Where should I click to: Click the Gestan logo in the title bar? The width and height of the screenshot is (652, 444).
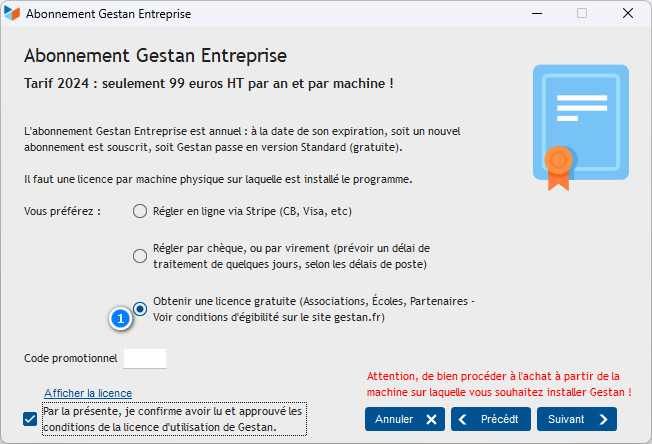12,15
